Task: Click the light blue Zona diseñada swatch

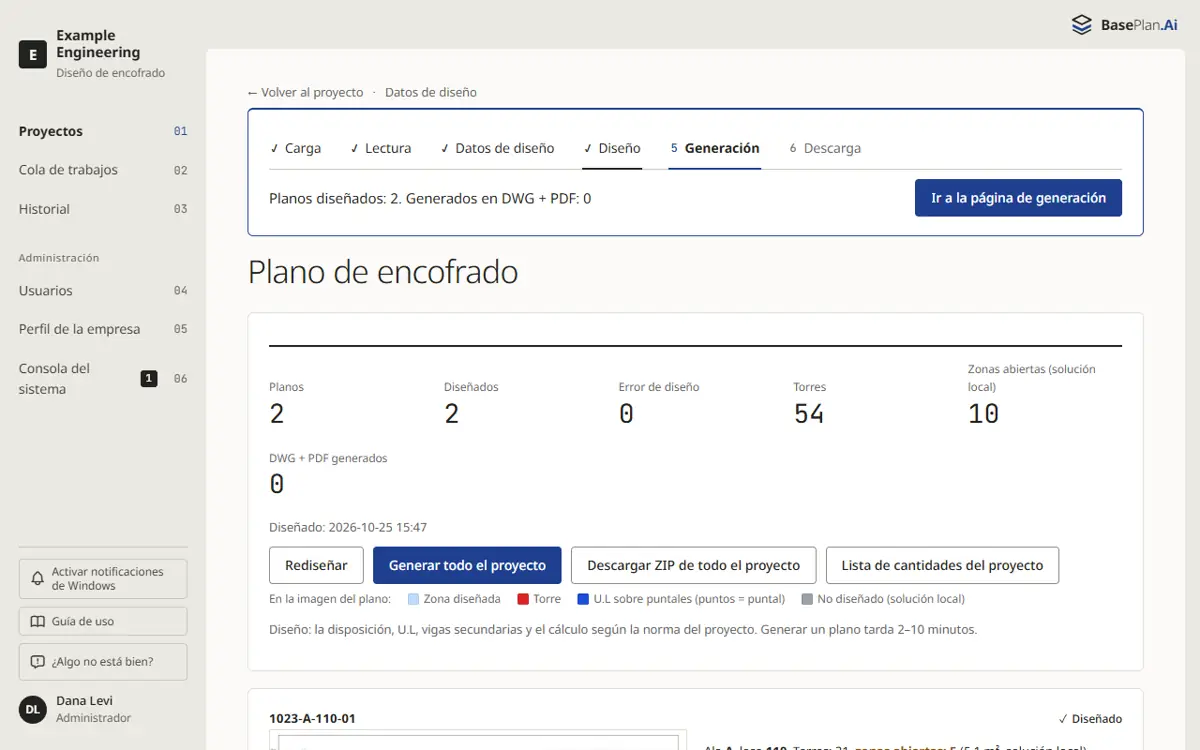Action: coord(414,599)
